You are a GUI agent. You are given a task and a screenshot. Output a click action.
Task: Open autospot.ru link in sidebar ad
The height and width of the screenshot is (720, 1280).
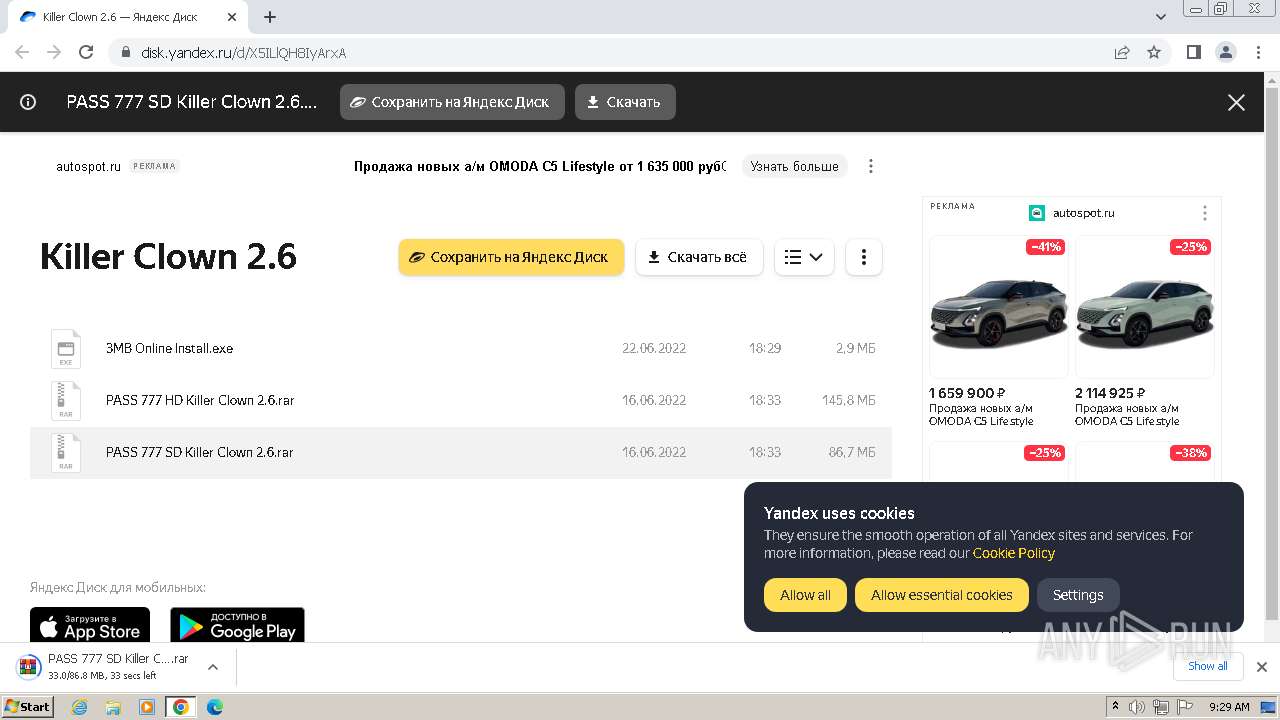coord(1082,213)
